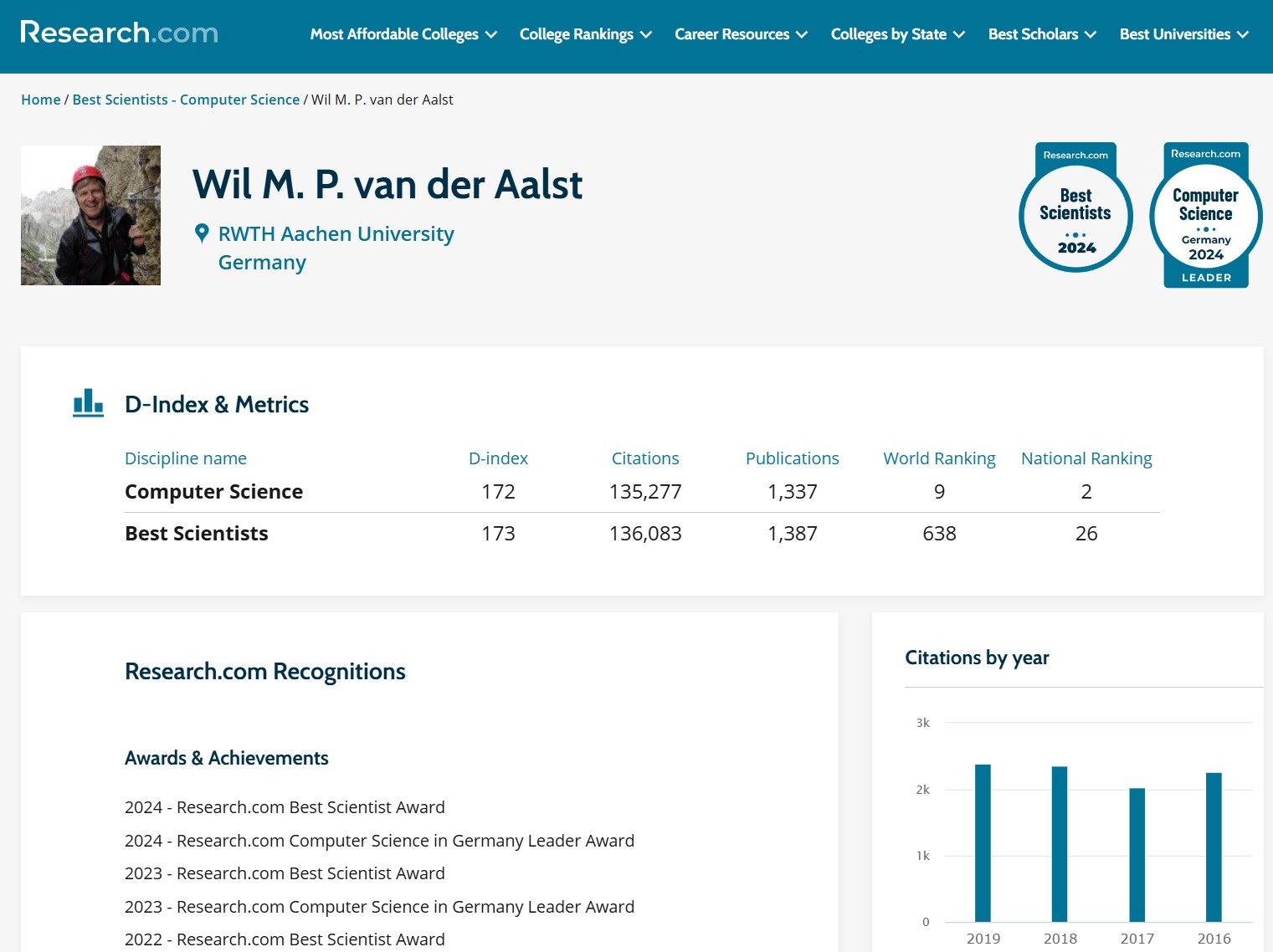The width and height of the screenshot is (1273, 952).
Task: Select the 2022 Research.com Best Scientist Award entry
Action: (x=285, y=939)
